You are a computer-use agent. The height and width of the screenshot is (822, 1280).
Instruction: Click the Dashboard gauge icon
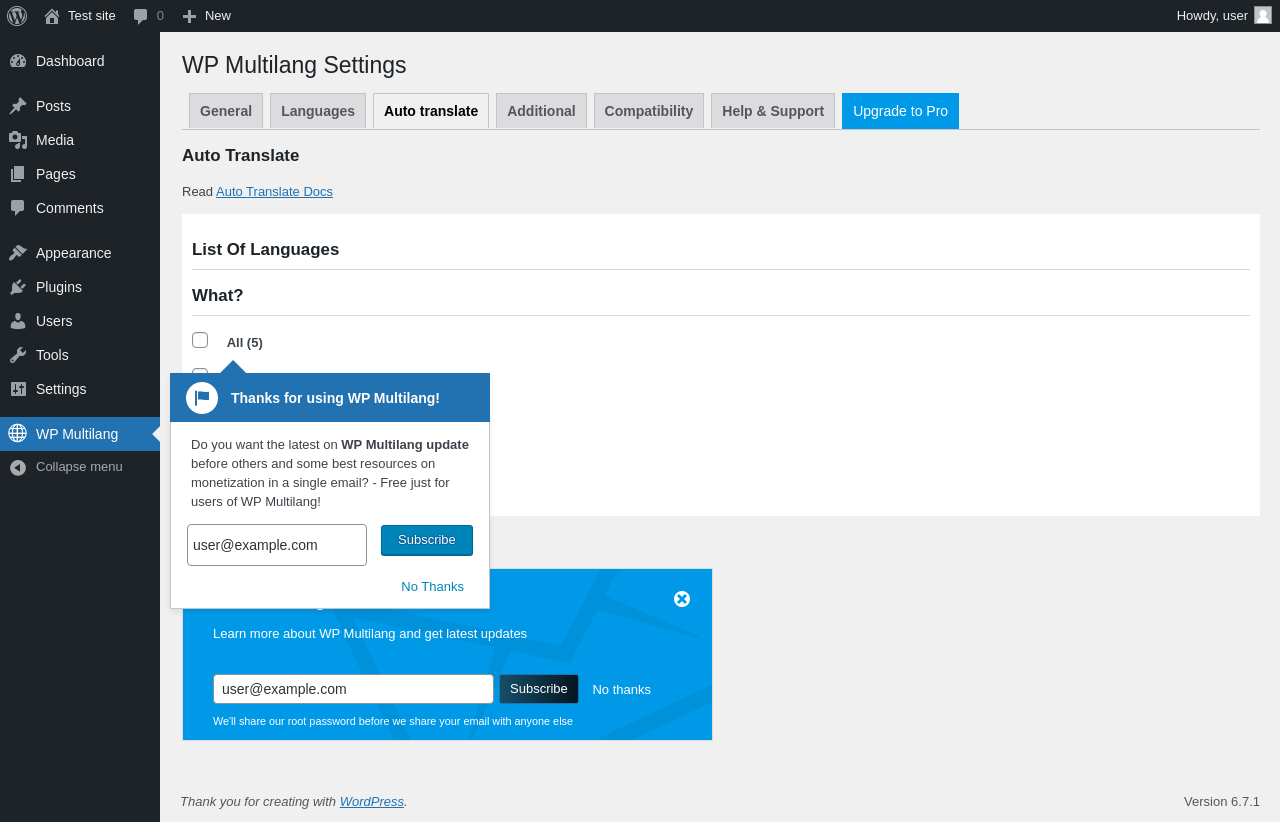[18, 61]
